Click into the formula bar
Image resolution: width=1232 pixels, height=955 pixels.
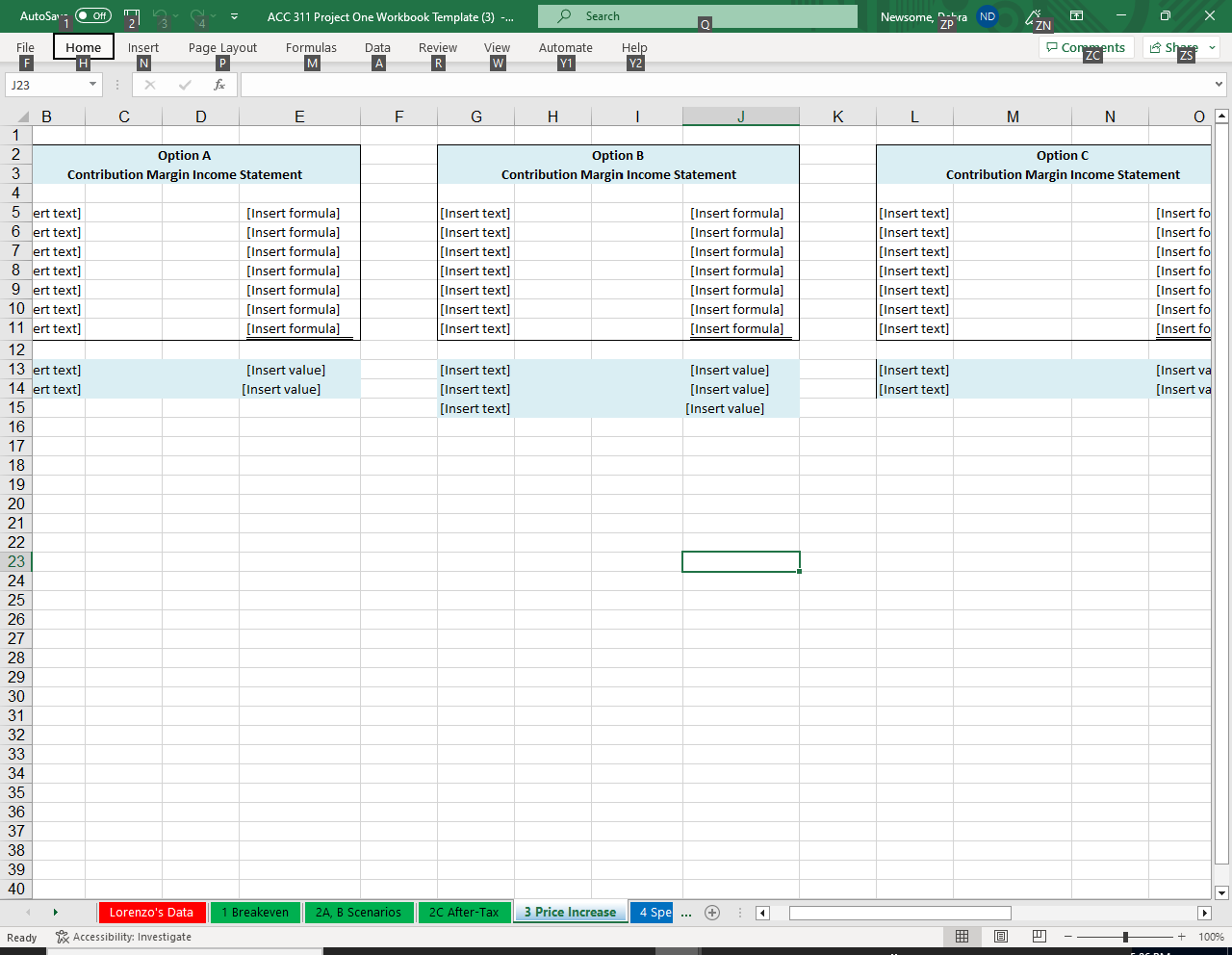(726, 85)
